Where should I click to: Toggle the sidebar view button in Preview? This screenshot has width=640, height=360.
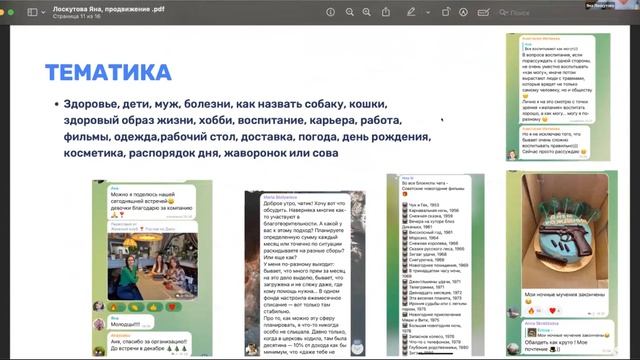coord(32,12)
